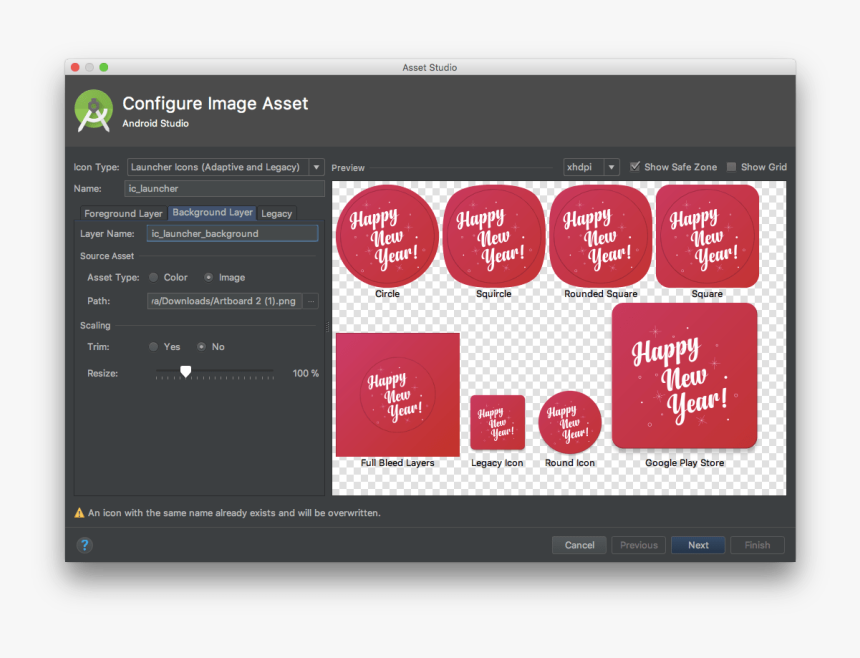Click the Next button

coord(698,545)
